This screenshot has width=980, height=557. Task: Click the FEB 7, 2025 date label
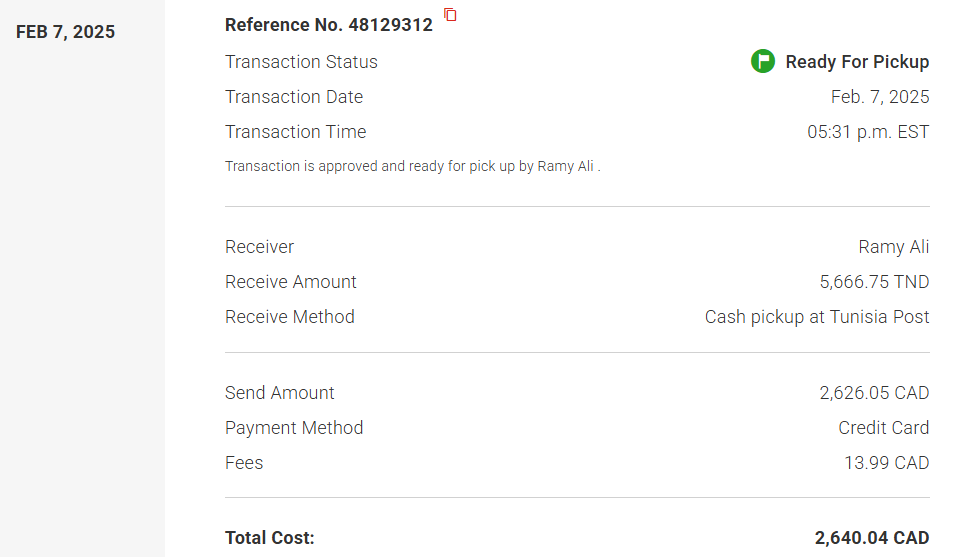click(65, 32)
